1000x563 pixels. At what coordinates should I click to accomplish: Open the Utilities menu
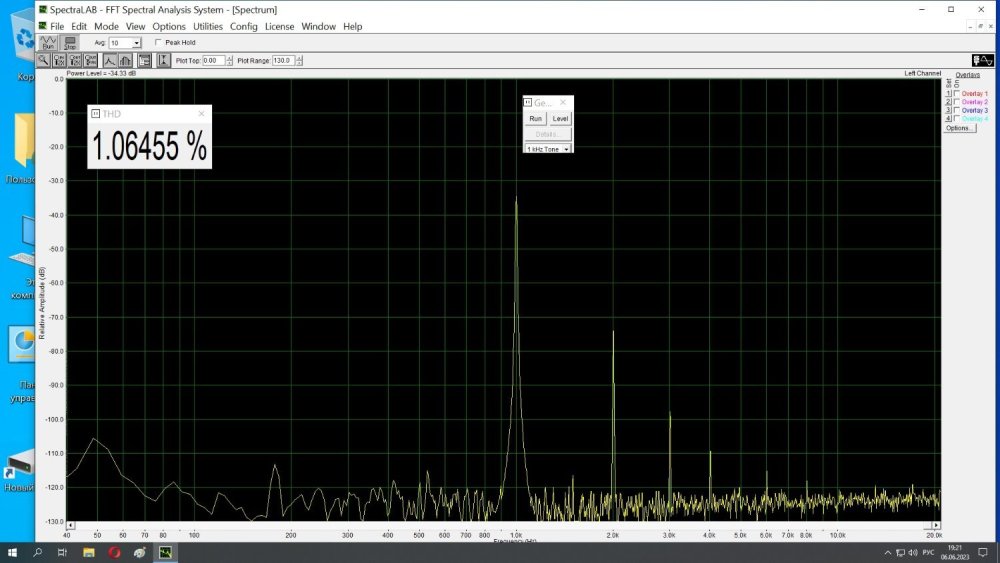click(x=208, y=26)
